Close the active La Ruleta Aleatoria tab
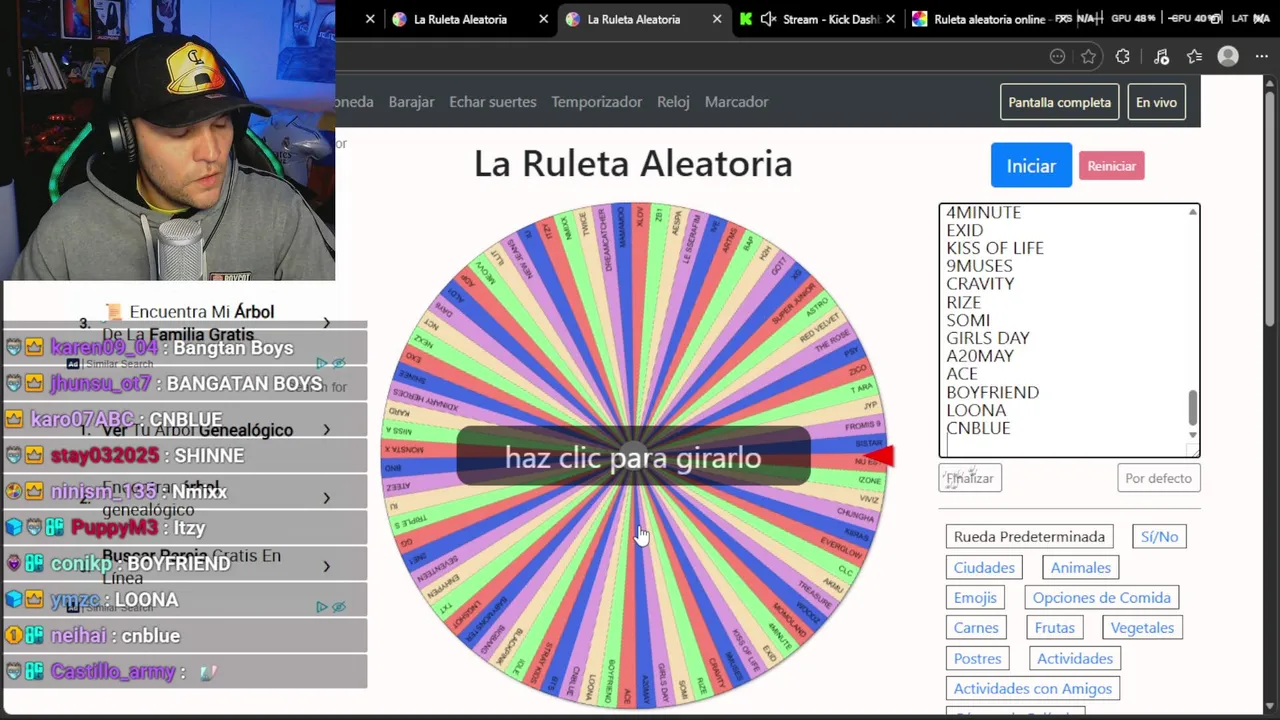This screenshot has height=720, width=1280. coord(717,19)
